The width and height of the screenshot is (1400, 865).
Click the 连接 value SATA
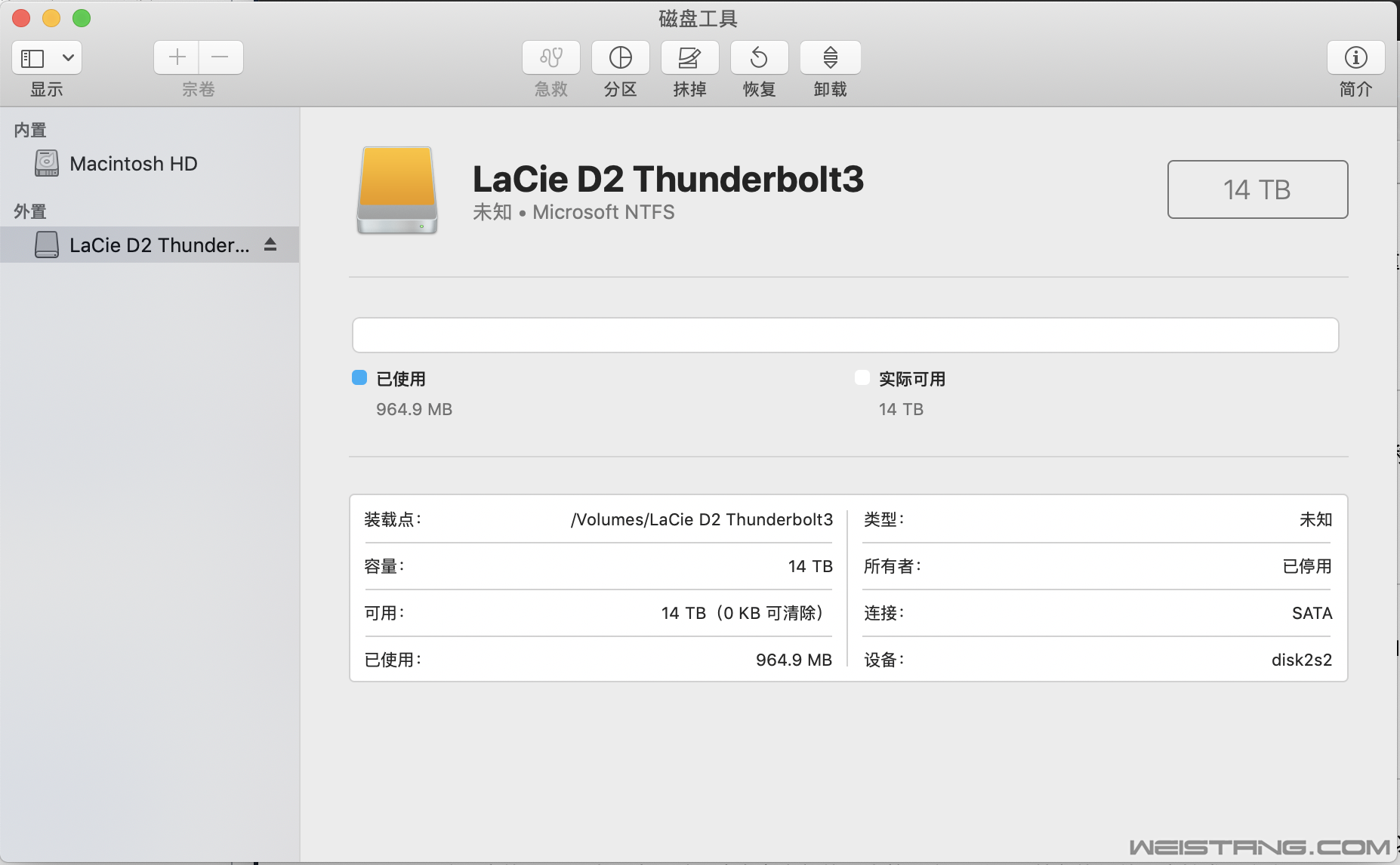1312,613
